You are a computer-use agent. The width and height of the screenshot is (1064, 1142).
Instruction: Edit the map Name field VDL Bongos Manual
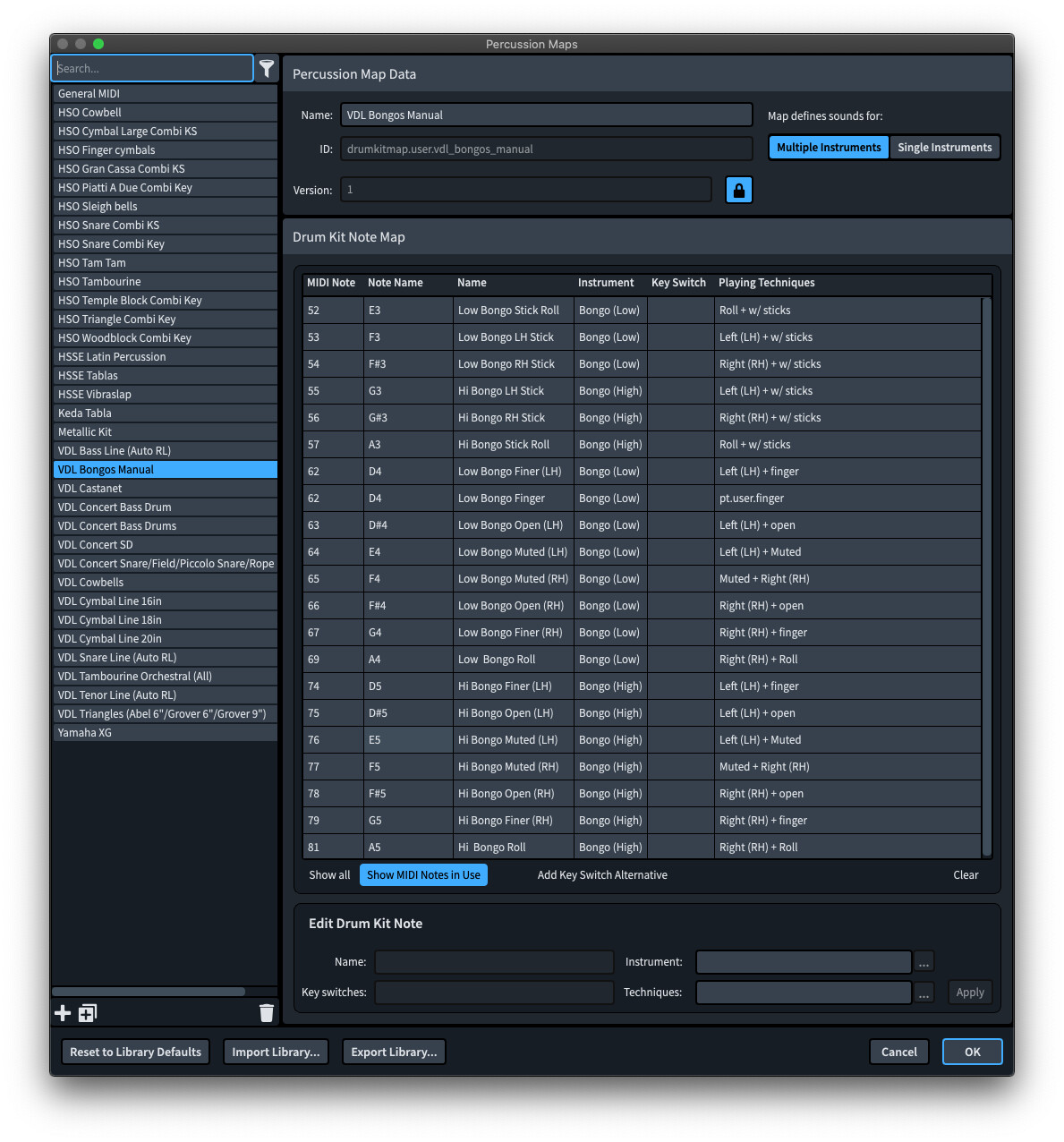pos(546,115)
